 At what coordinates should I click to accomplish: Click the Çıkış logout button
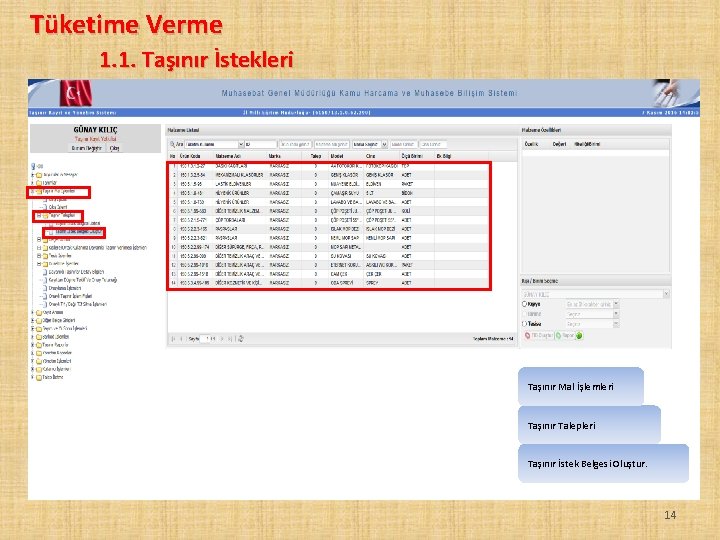[114, 148]
